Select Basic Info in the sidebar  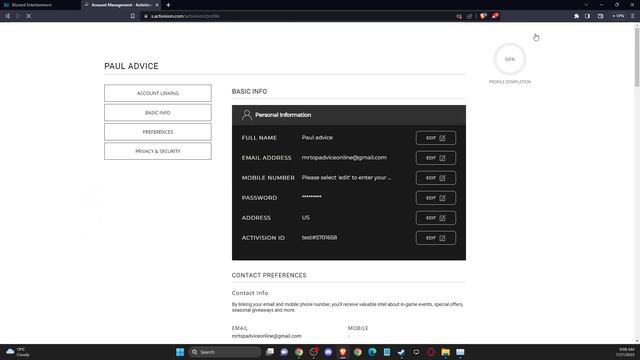pyautogui.click(x=158, y=113)
